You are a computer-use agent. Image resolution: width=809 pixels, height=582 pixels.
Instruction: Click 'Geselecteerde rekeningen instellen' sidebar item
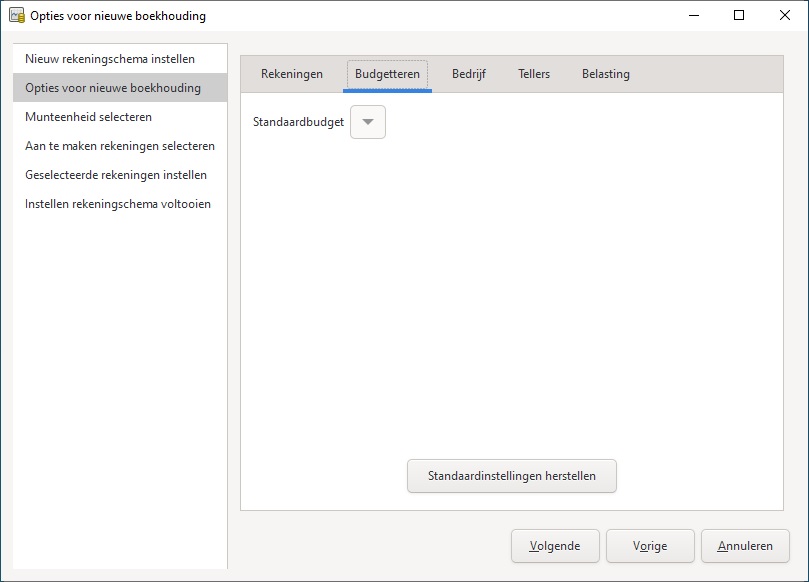pyautogui.click(x=116, y=175)
